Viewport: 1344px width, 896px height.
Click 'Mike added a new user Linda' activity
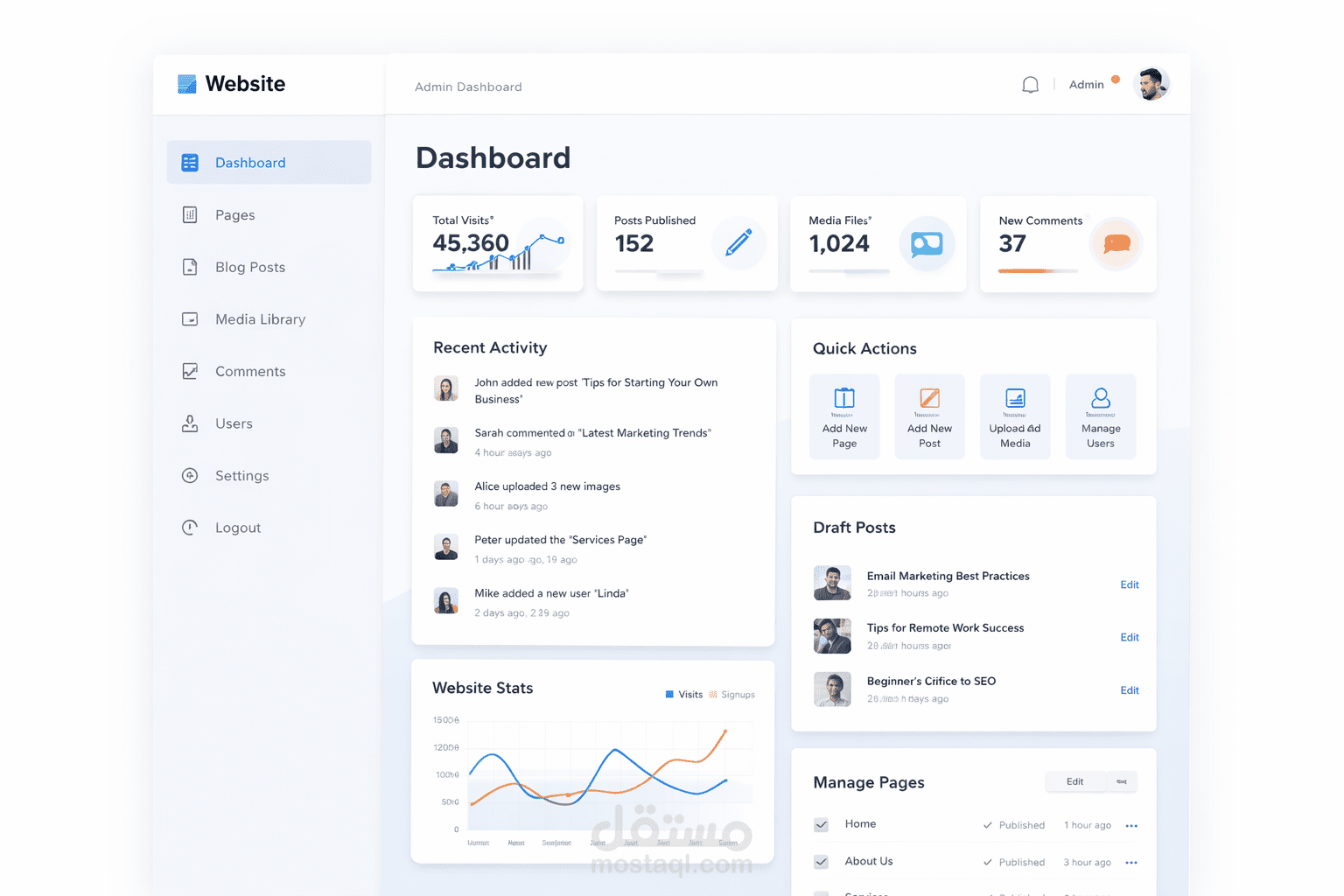click(x=552, y=593)
